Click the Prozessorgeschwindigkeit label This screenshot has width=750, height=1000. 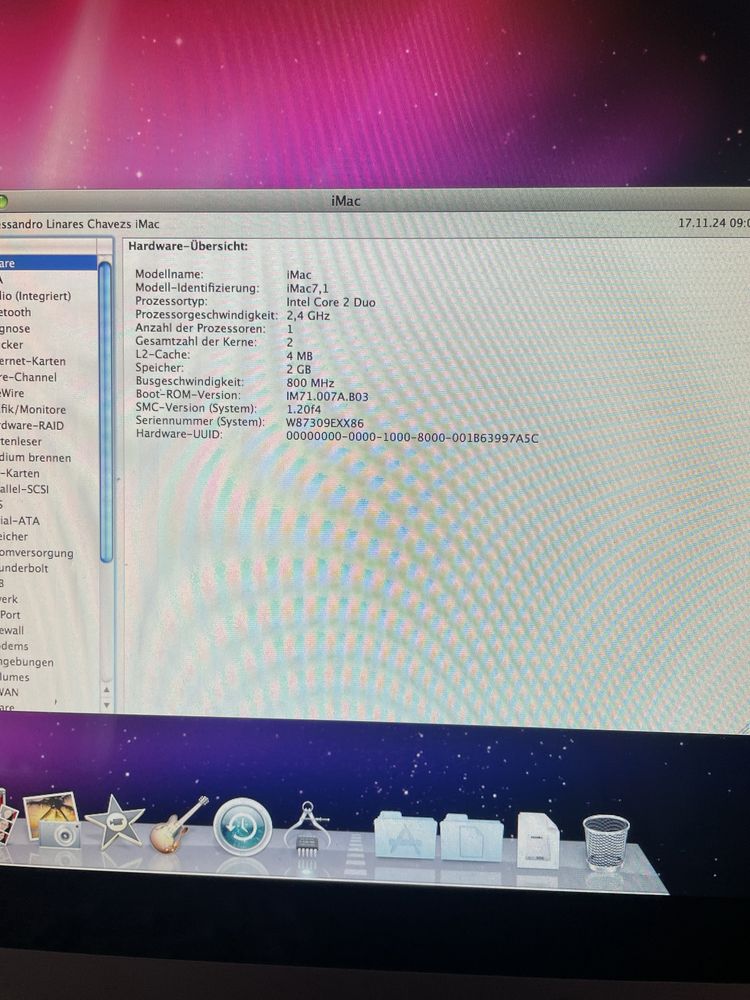[x=207, y=315]
